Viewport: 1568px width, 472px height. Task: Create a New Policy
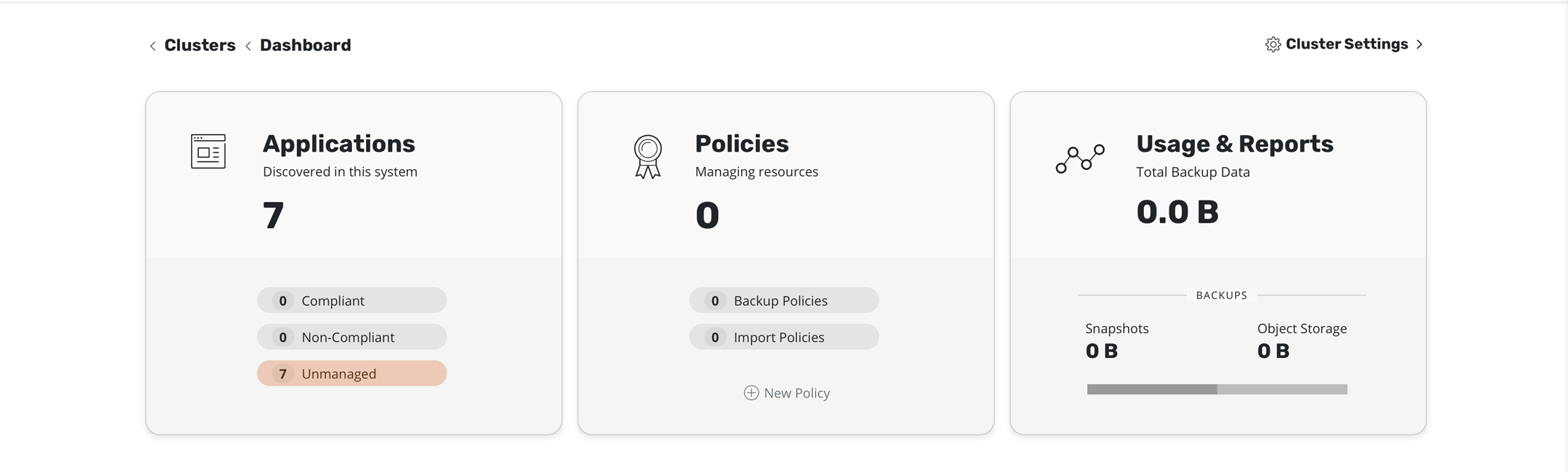(x=796, y=393)
